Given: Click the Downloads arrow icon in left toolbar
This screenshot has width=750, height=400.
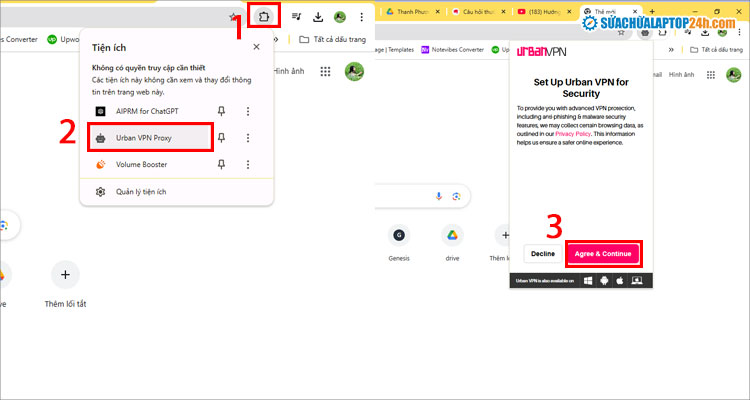Looking at the screenshot, I should pyautogui.click(x=318, y=17).
